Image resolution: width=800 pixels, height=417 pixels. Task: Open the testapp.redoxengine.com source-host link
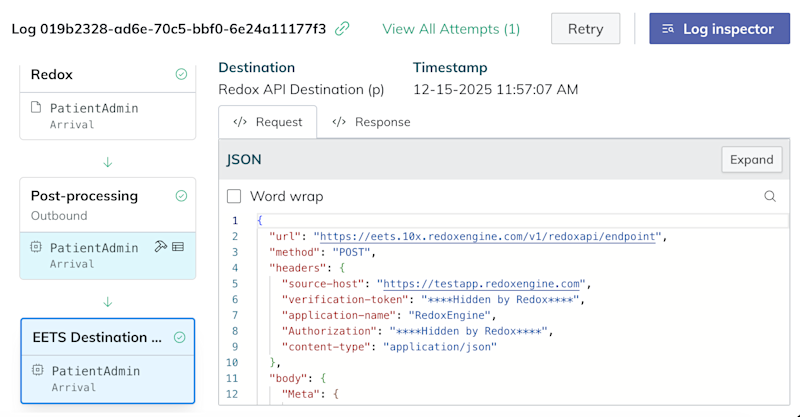pyautogui.click(x=482, y=284)
